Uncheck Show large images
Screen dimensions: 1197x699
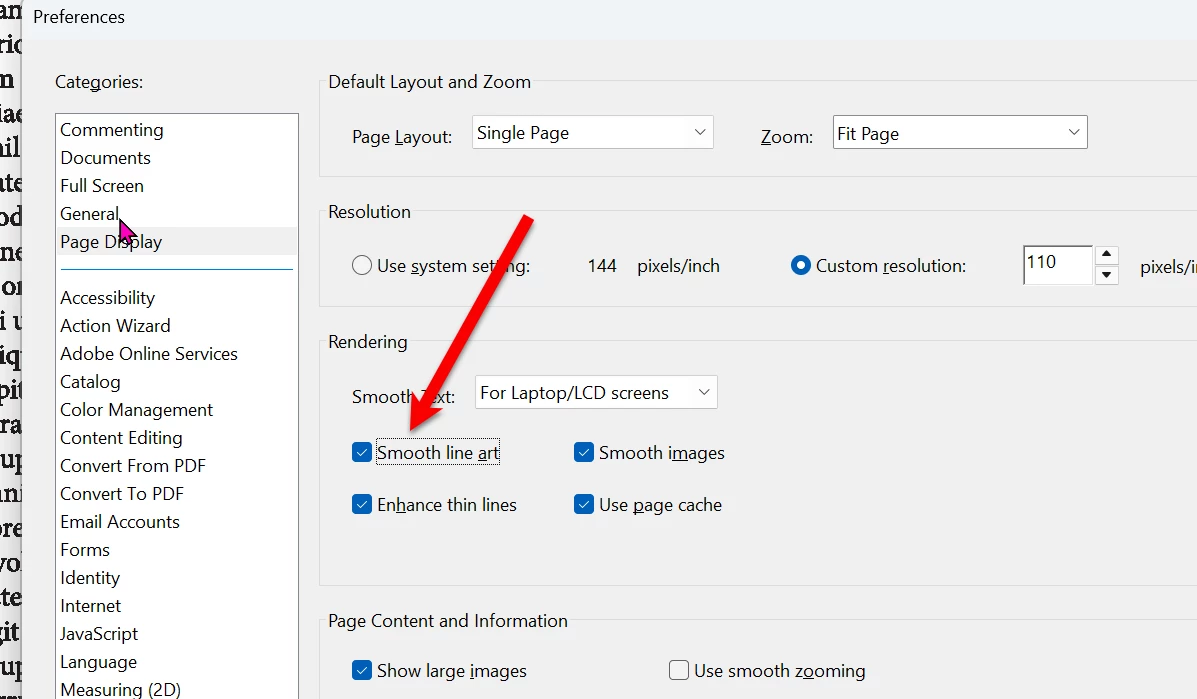[x=362, y=670]
